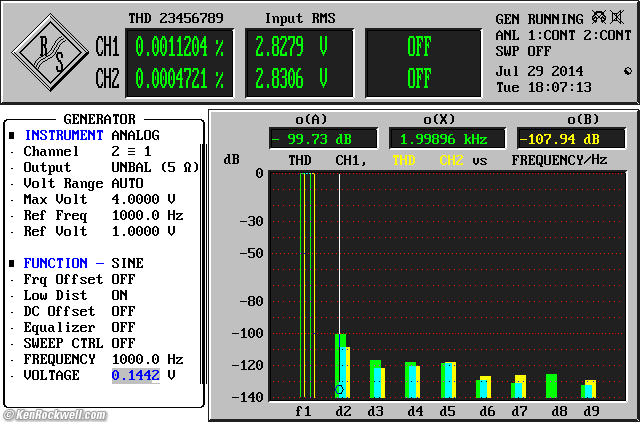The height and width of the screenshot is (422, 640).
Task: Click the second muted speaker icon
Action: [x=617, y=18]
